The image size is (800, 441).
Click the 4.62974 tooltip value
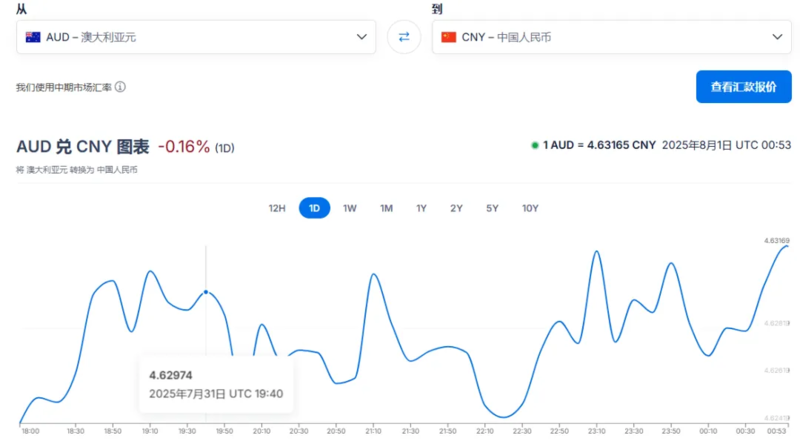tap(170, 376)
